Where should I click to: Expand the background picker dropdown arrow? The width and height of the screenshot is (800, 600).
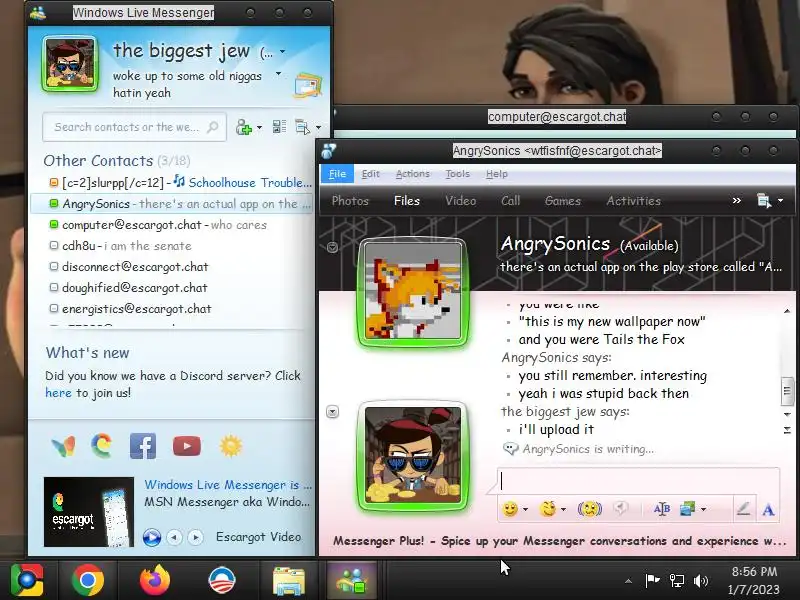[704, 509]
